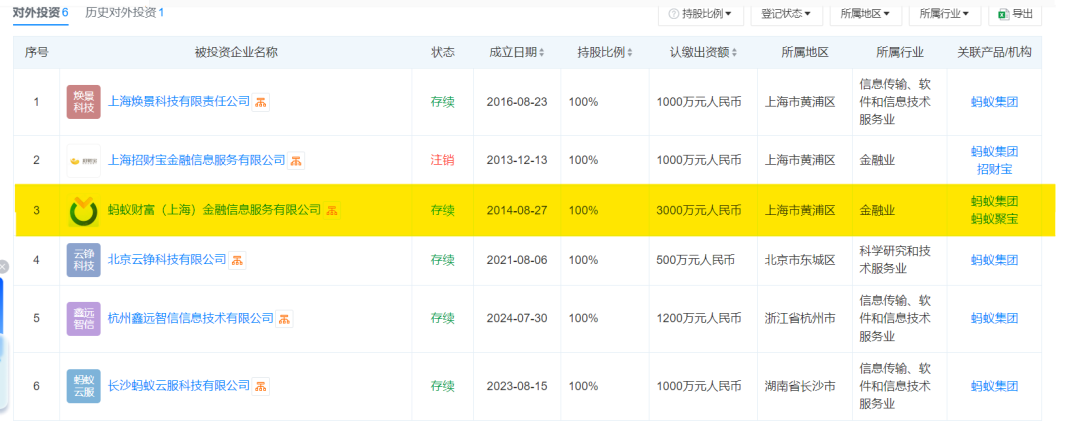Open 蚂蚁聚宝 related product link

(x=994, y=219)
